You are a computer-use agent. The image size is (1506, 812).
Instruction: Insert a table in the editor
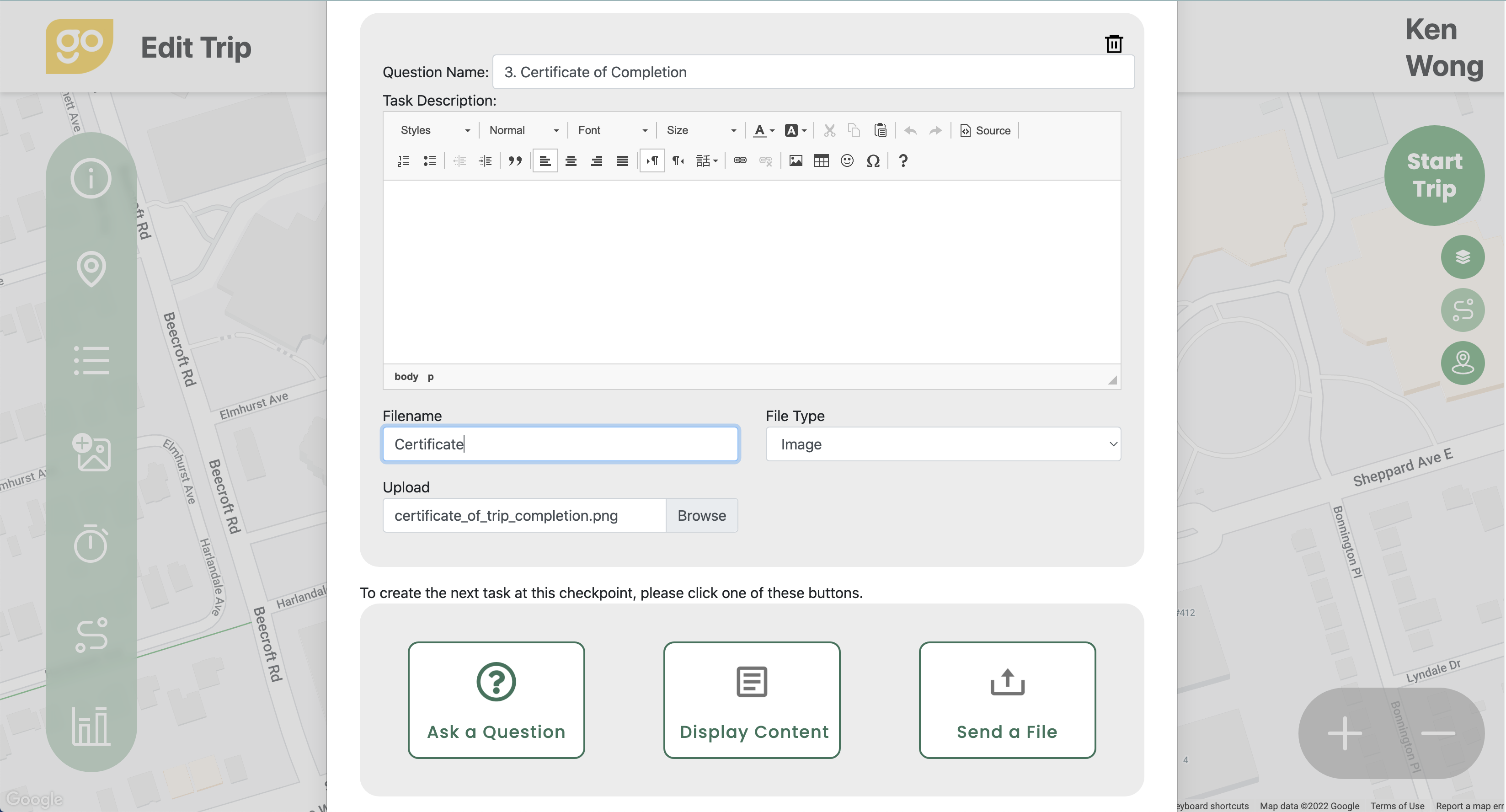pyautogui.click(x=821, y=161)
